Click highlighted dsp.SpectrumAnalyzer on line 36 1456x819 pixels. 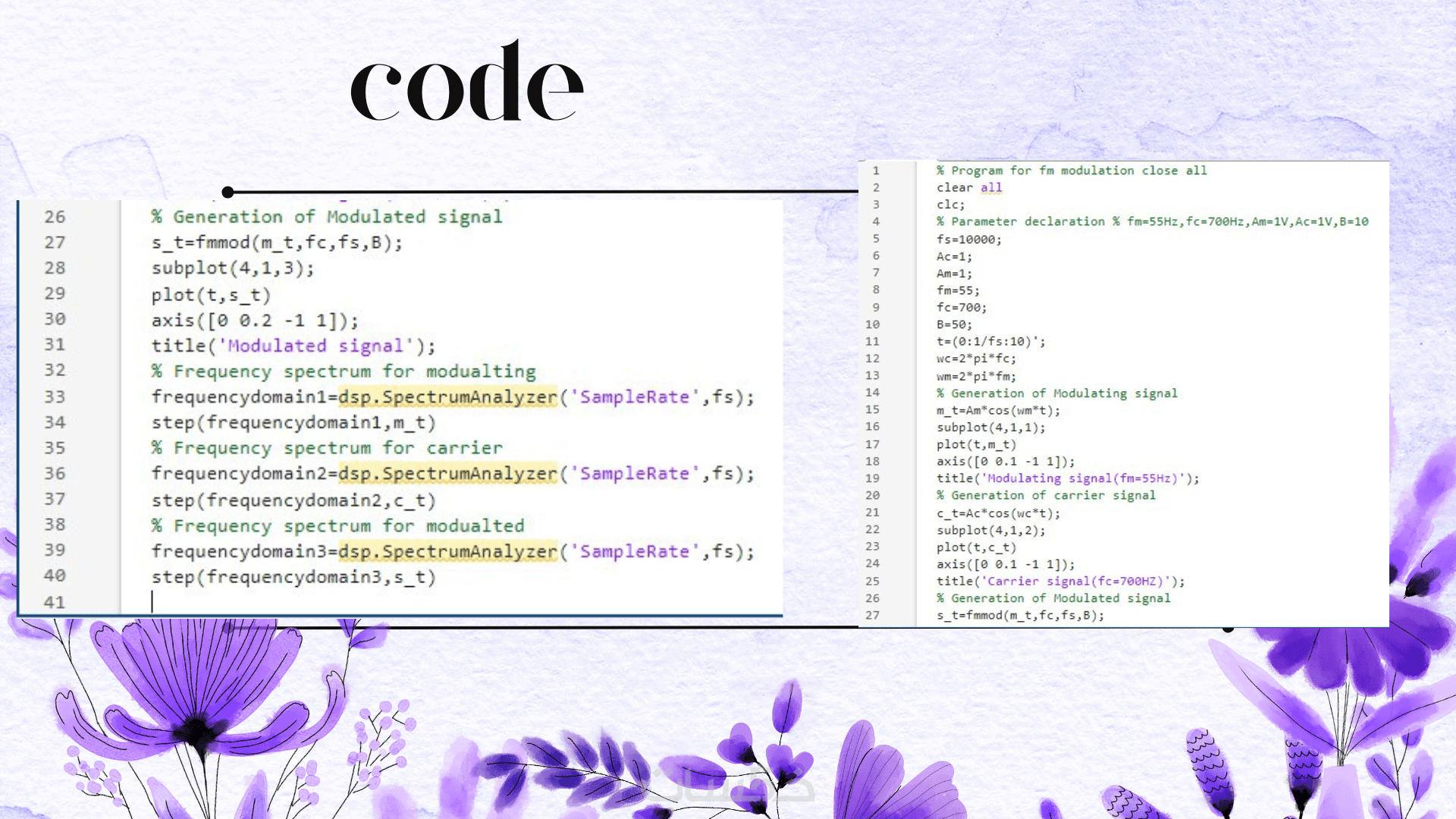click(447, 473)
